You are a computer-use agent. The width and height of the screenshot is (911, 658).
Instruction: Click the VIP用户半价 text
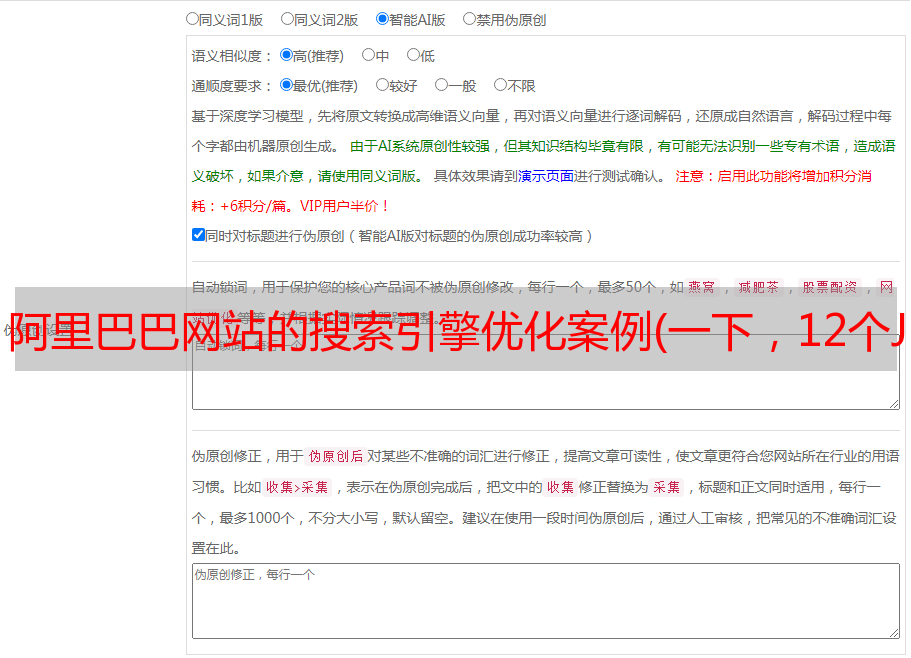pos(344,206)
